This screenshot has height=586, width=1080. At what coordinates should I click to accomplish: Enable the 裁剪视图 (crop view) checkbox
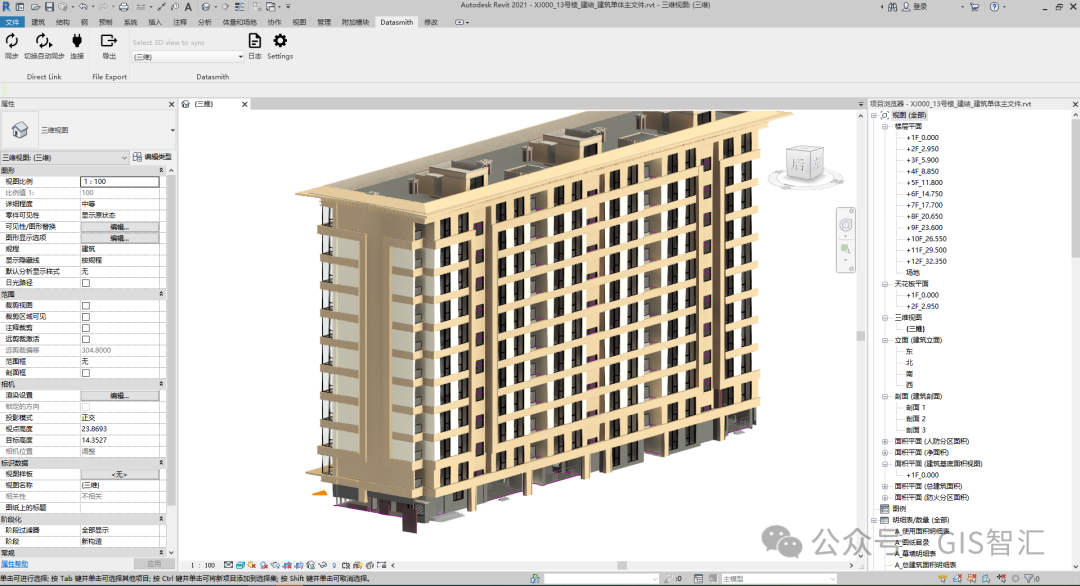point(86,305)
